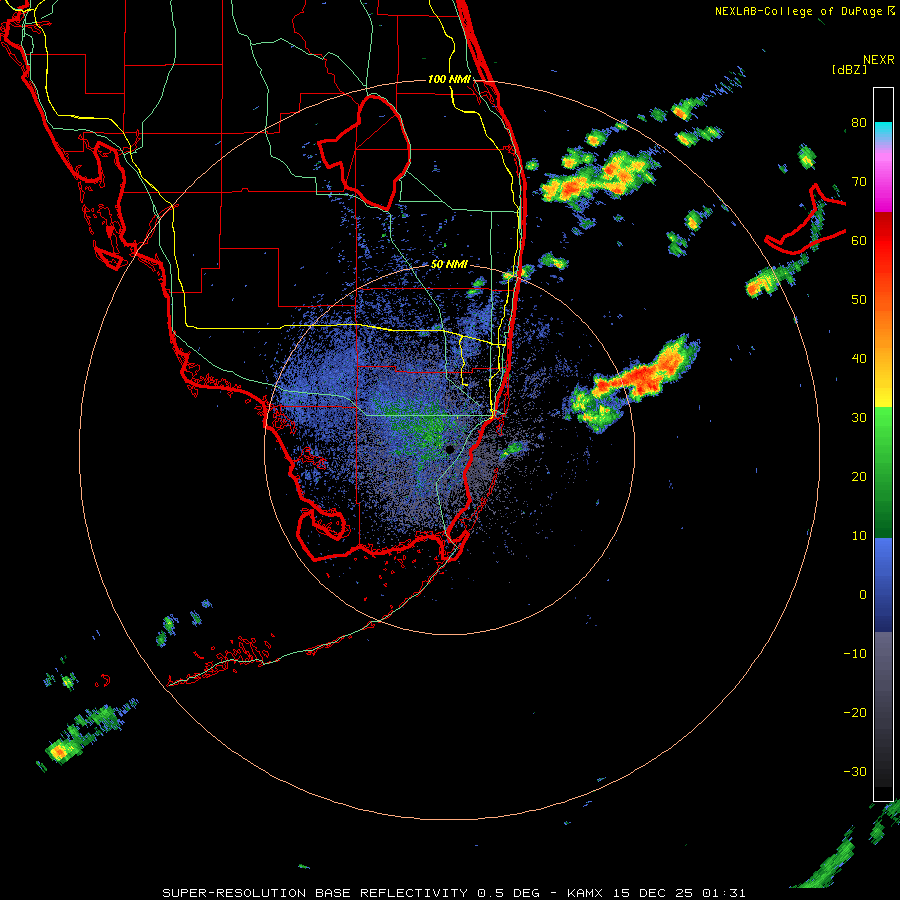900x900 pixels.
Task: Select the [dBZ] unit label
Action: [849, 69]
